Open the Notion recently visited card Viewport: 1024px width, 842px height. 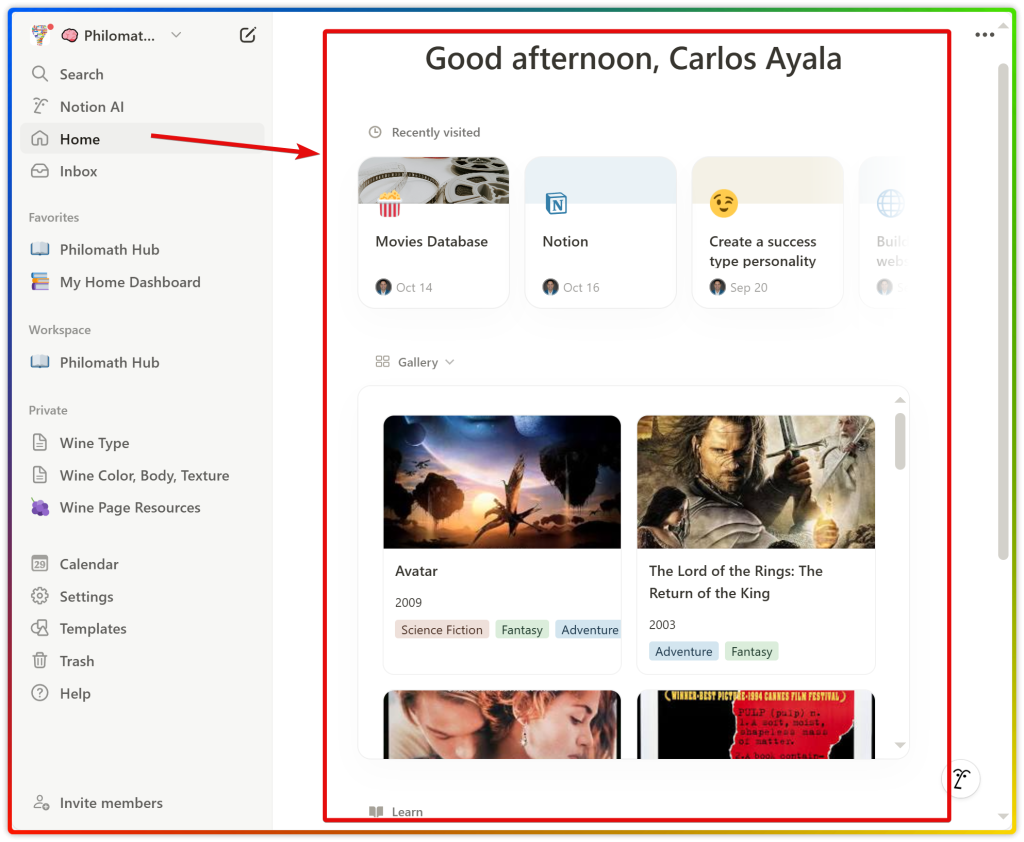point(600,233)
